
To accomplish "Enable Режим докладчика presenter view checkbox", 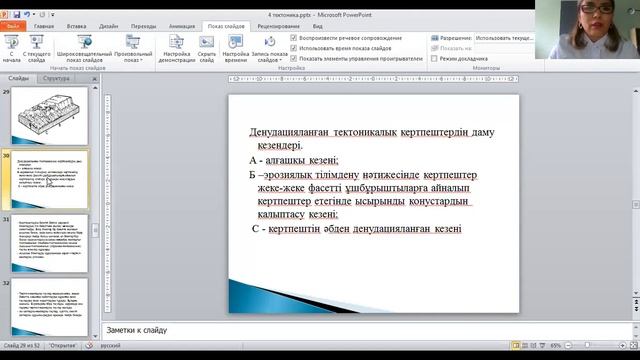I will pyautogui.click(x=434, y=58).
